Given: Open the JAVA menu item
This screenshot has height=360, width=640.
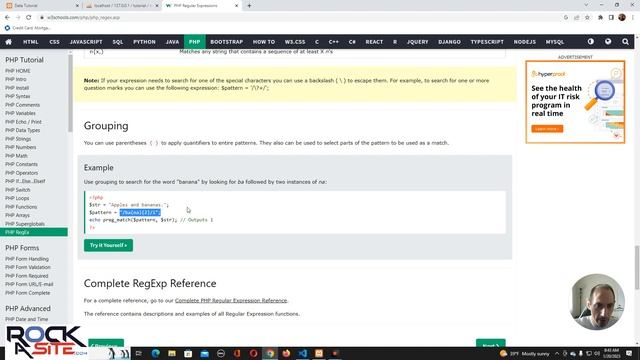Looking at the screenshot, I should (x=172, y=42).
